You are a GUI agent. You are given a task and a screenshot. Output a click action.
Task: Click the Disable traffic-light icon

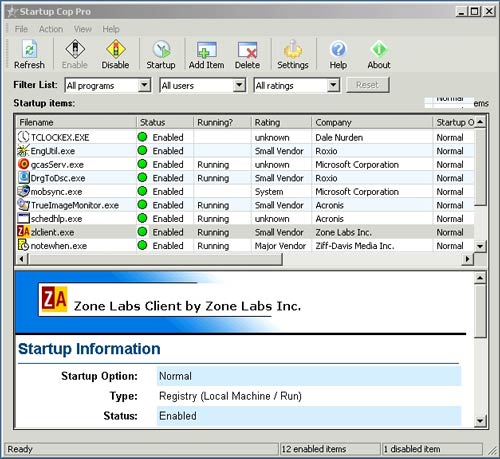[x=115, y=49]
